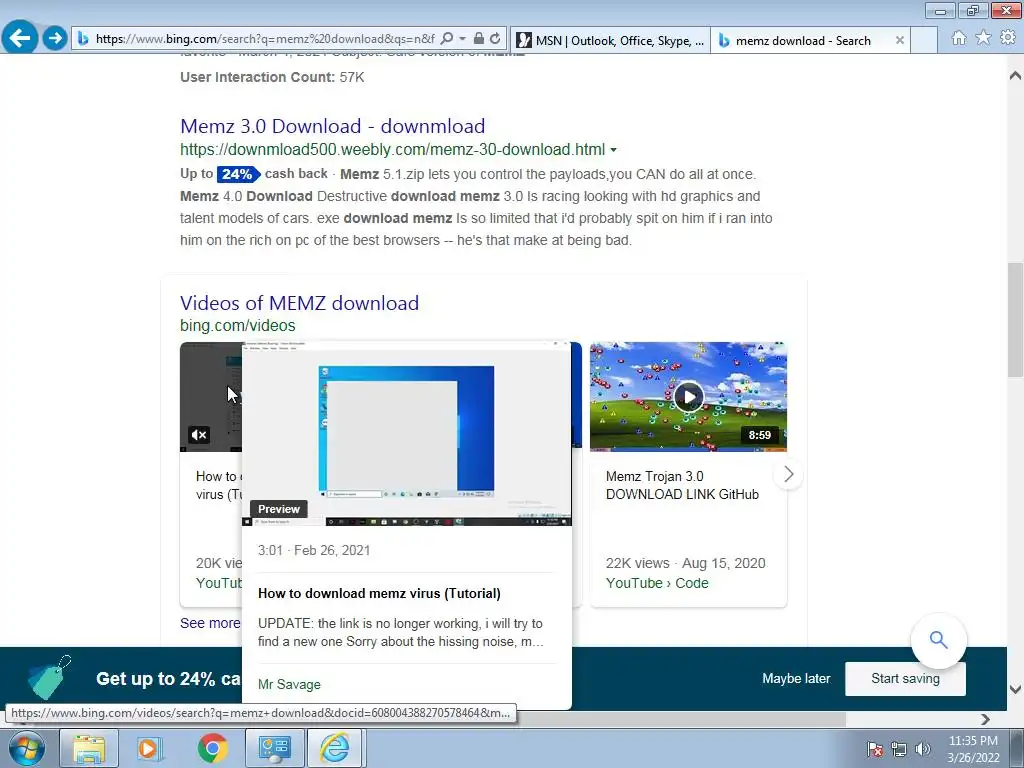
Task: Go forward using the browser Forward arrow
Action: [x=55, y=38]
